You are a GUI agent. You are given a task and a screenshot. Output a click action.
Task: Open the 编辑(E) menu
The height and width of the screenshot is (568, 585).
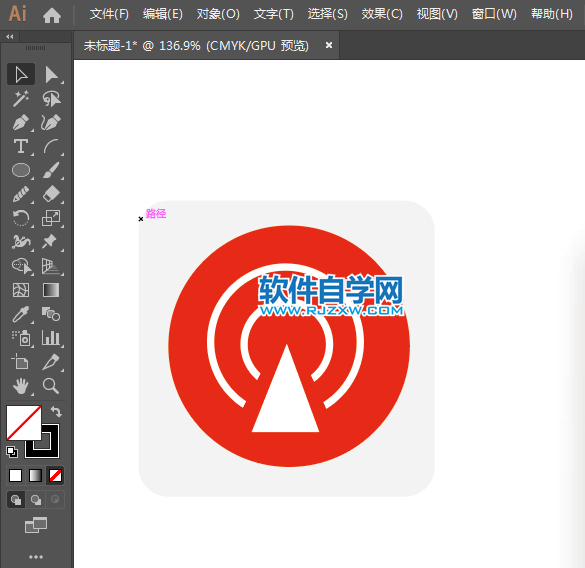click(163, 14)
